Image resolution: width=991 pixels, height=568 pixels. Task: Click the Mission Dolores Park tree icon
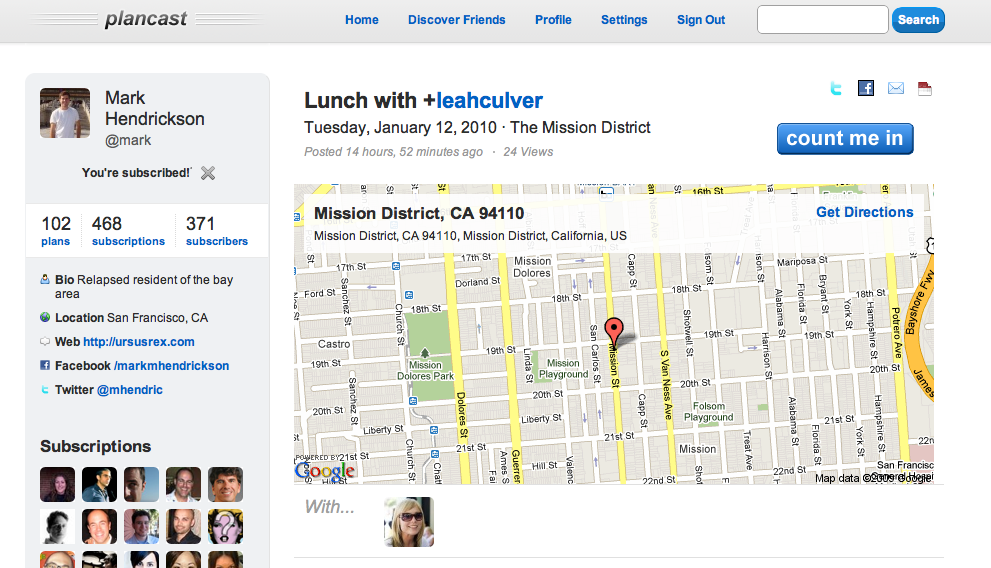pyautogui.click(x=425, y=353)
